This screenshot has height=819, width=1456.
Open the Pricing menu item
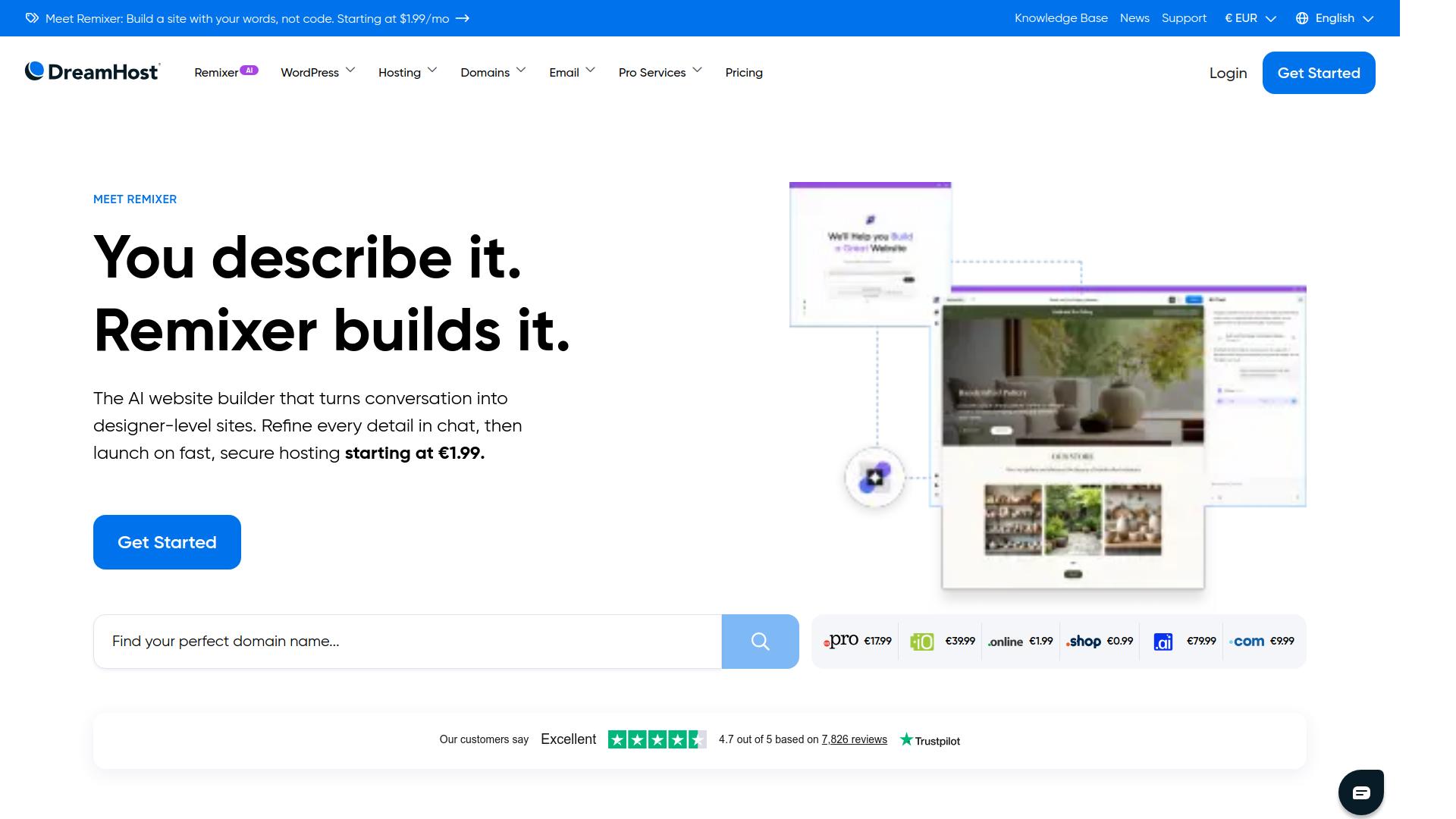(743, 72)
